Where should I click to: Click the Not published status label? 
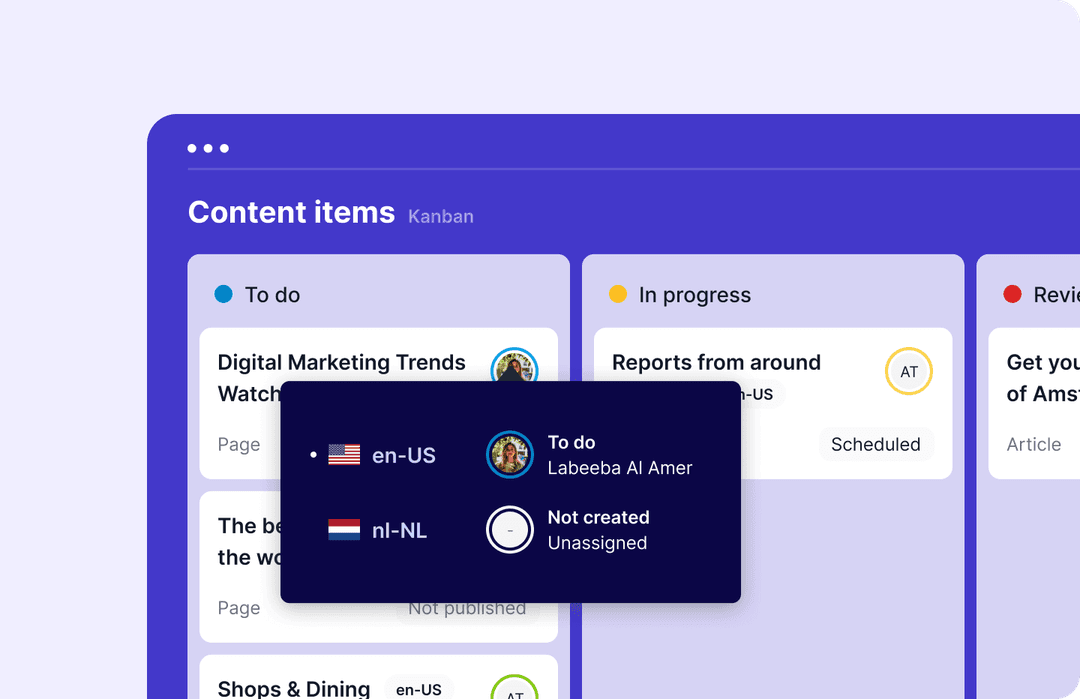[x=467, y=607]
